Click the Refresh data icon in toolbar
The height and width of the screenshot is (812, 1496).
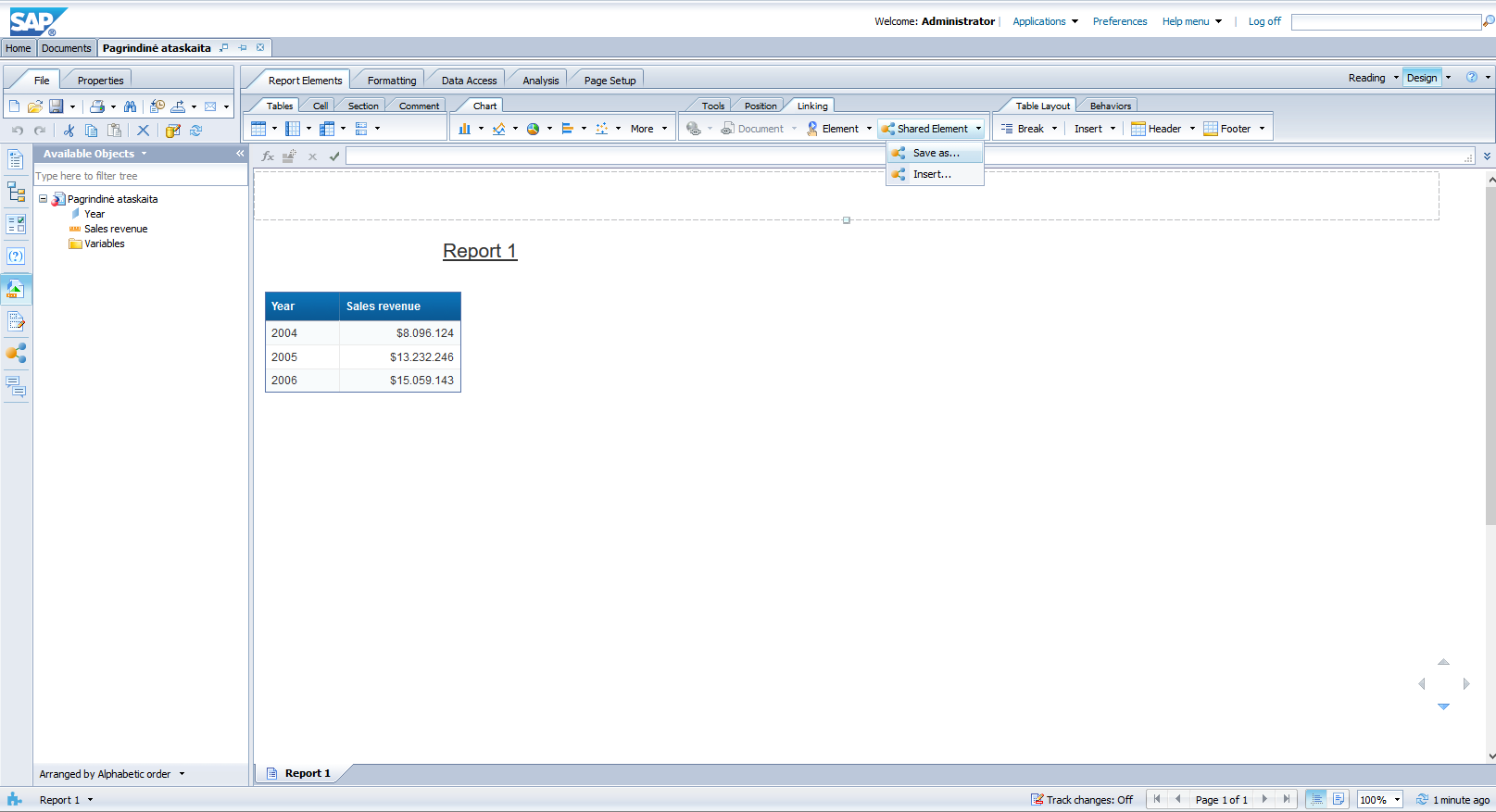point(196,131)
